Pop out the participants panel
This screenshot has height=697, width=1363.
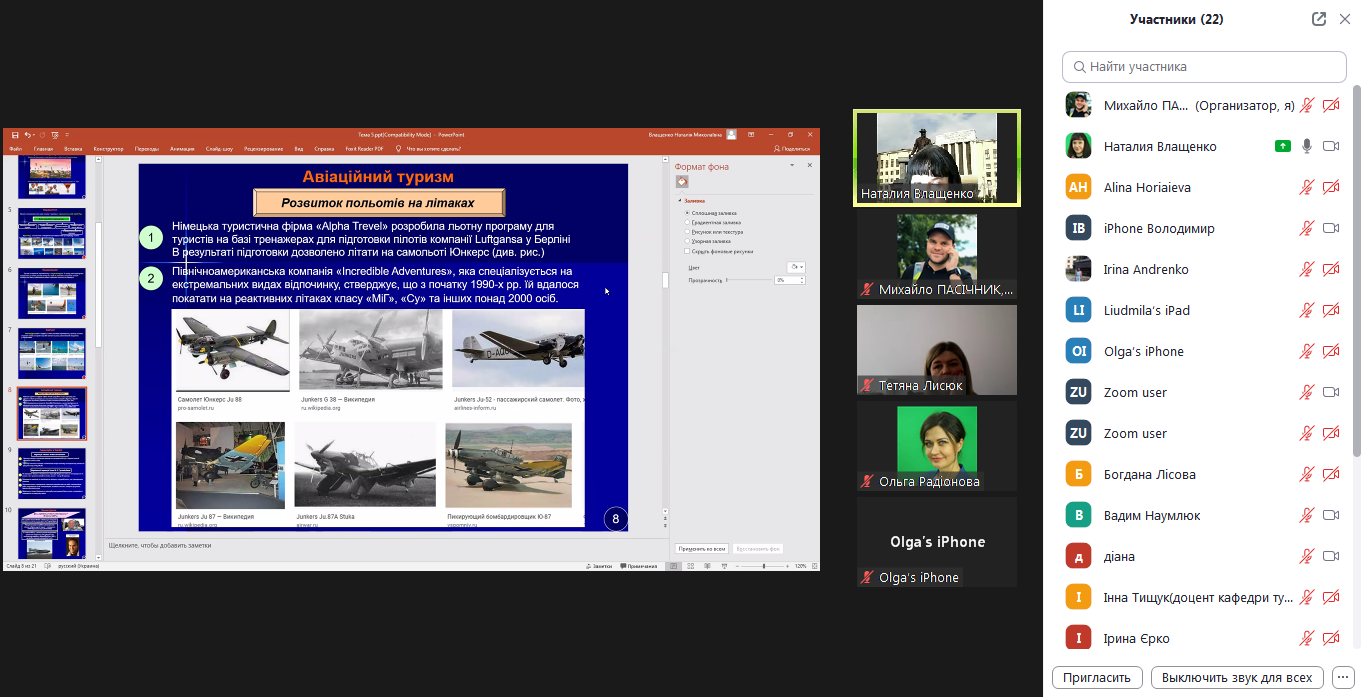tap(1319, 19)
